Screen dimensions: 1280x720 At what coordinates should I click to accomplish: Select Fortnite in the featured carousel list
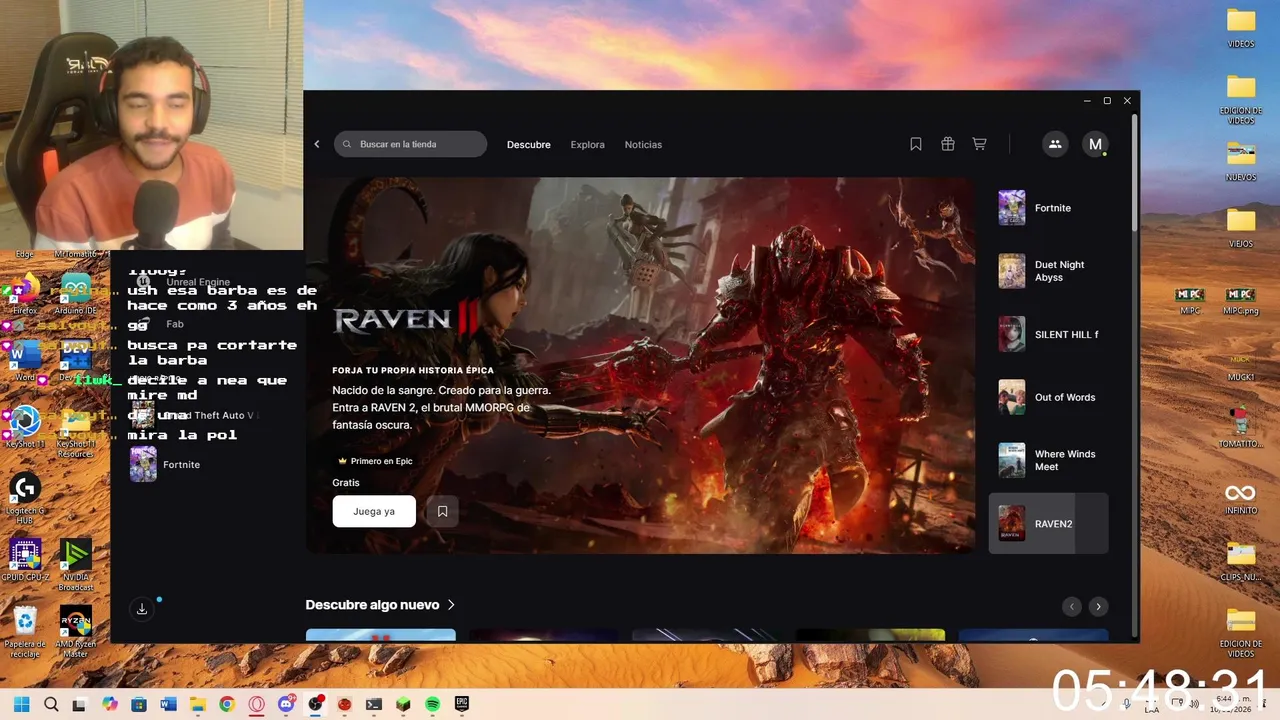point(1048,208)
